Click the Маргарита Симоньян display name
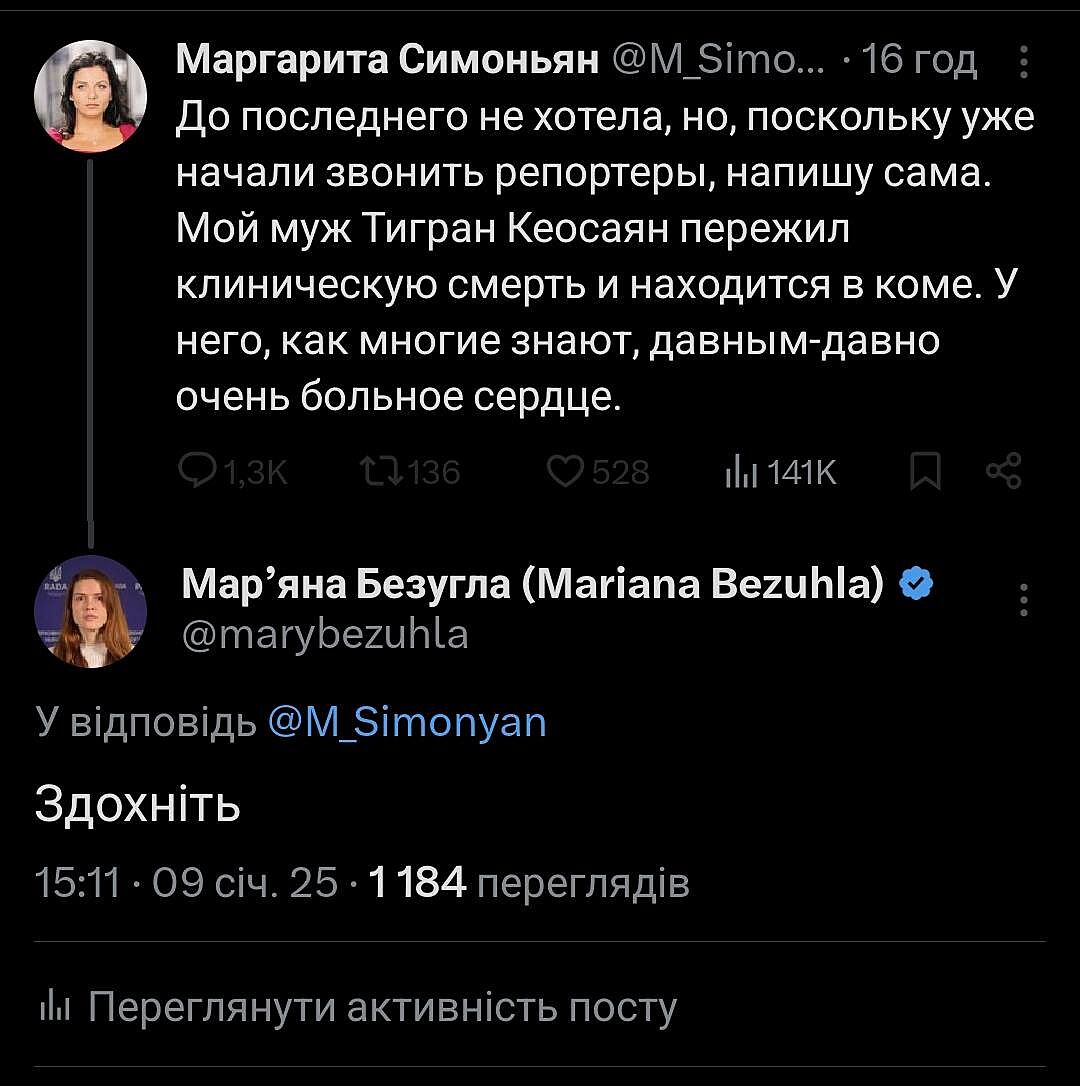Screen dimensions: 1080x1086 coord(386,62)
